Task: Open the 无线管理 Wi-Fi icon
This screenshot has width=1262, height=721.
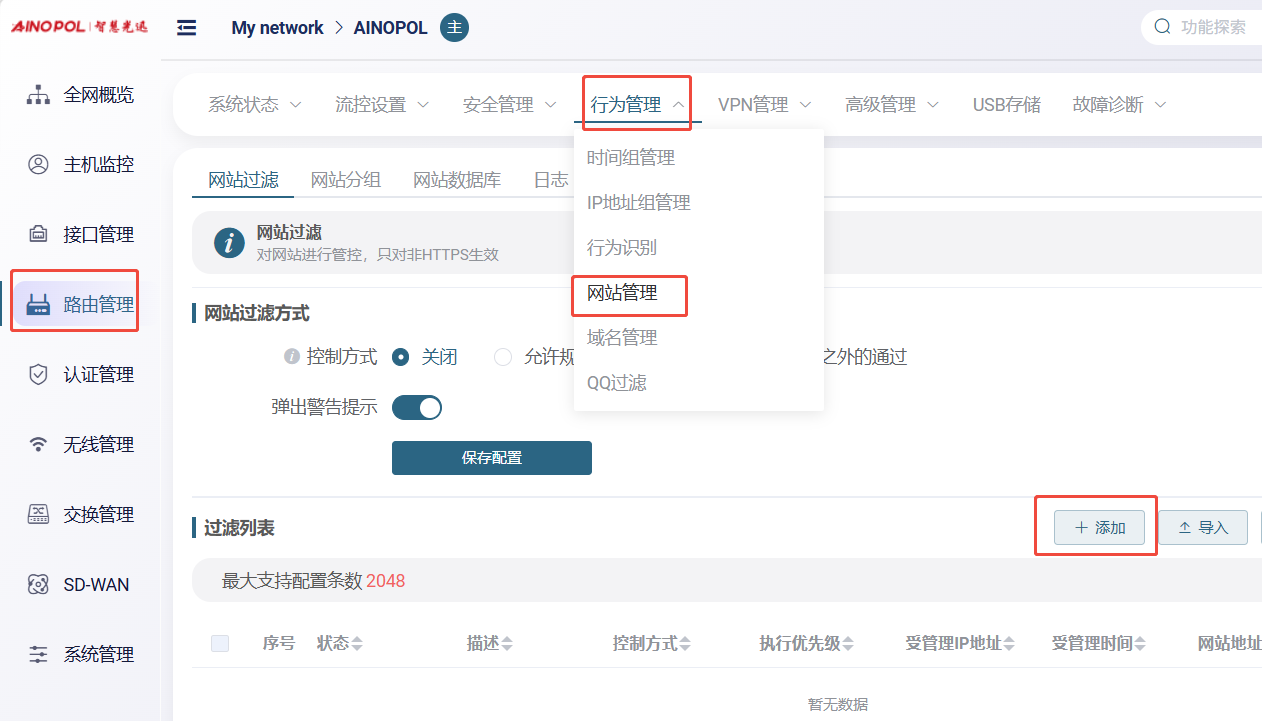Action: (38, 445)
